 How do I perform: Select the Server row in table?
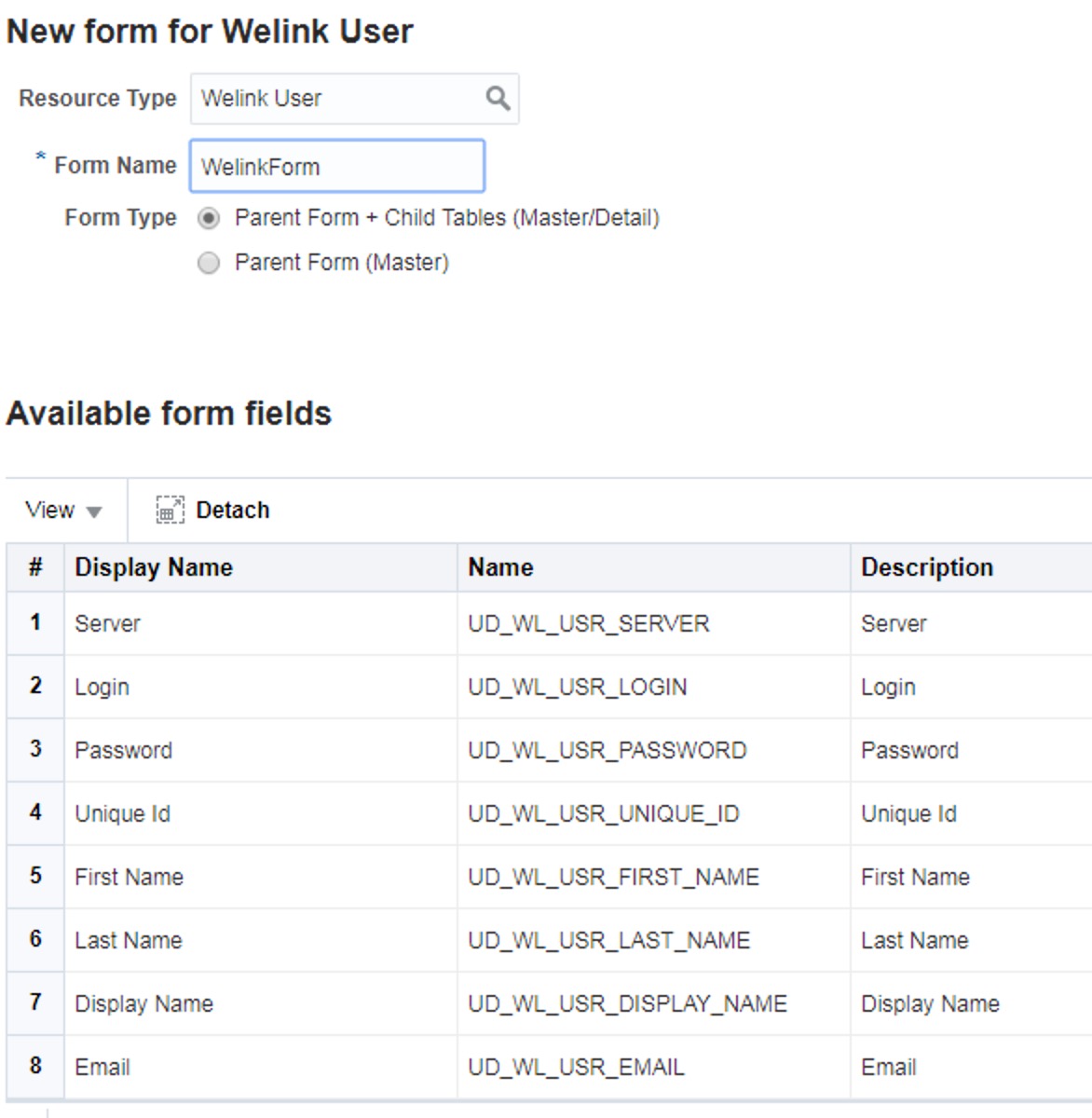549,623
